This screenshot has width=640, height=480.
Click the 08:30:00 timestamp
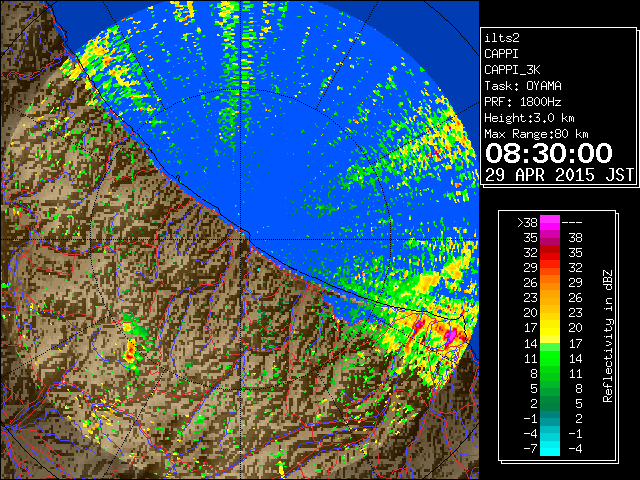549,153
